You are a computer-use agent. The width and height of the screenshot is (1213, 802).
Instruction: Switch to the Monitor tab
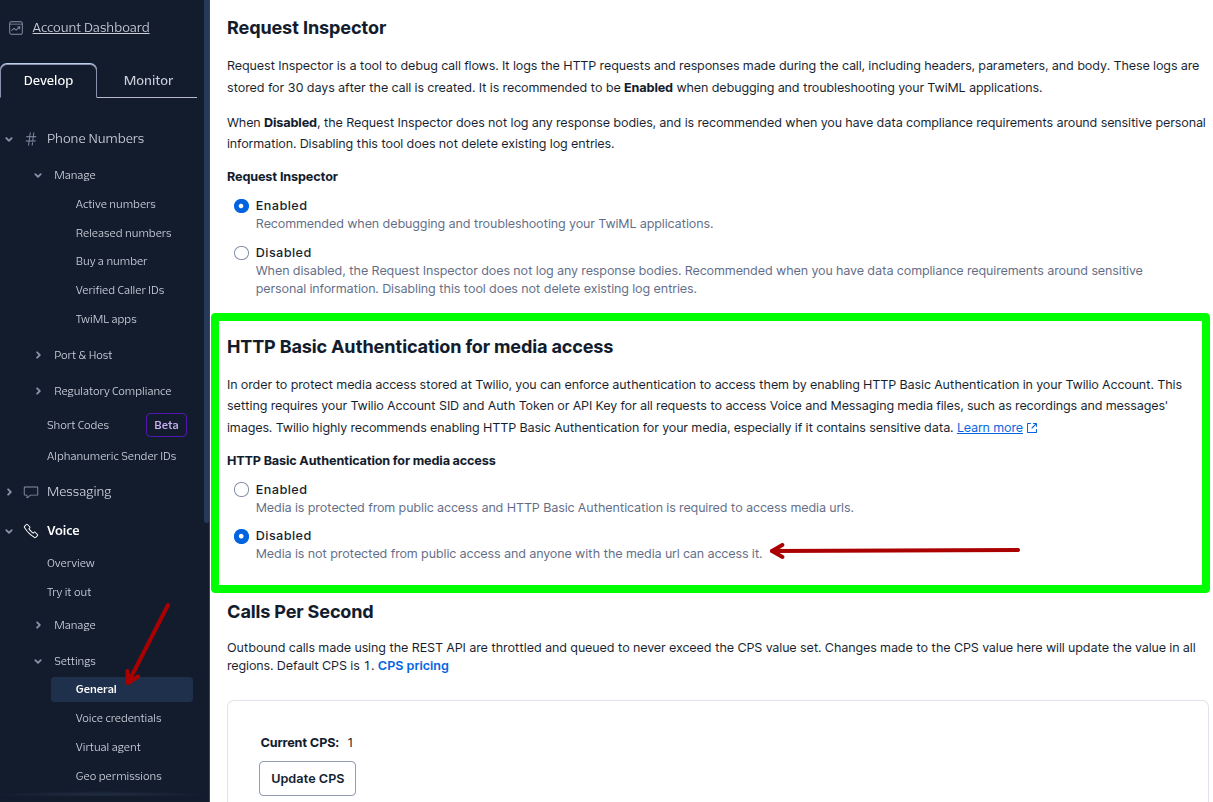(148, 81)
